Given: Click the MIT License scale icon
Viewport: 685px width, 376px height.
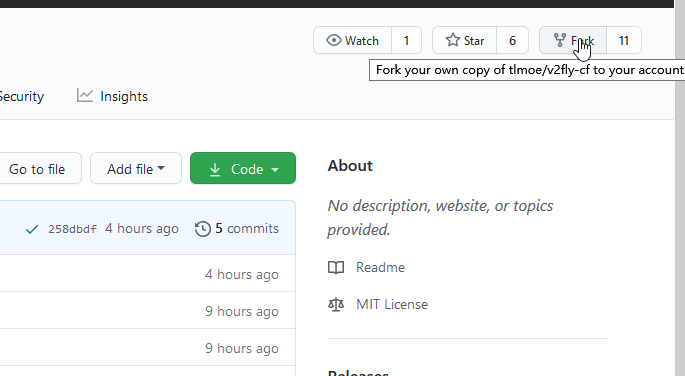Looking at the screenshot, I should coord(336,304).
